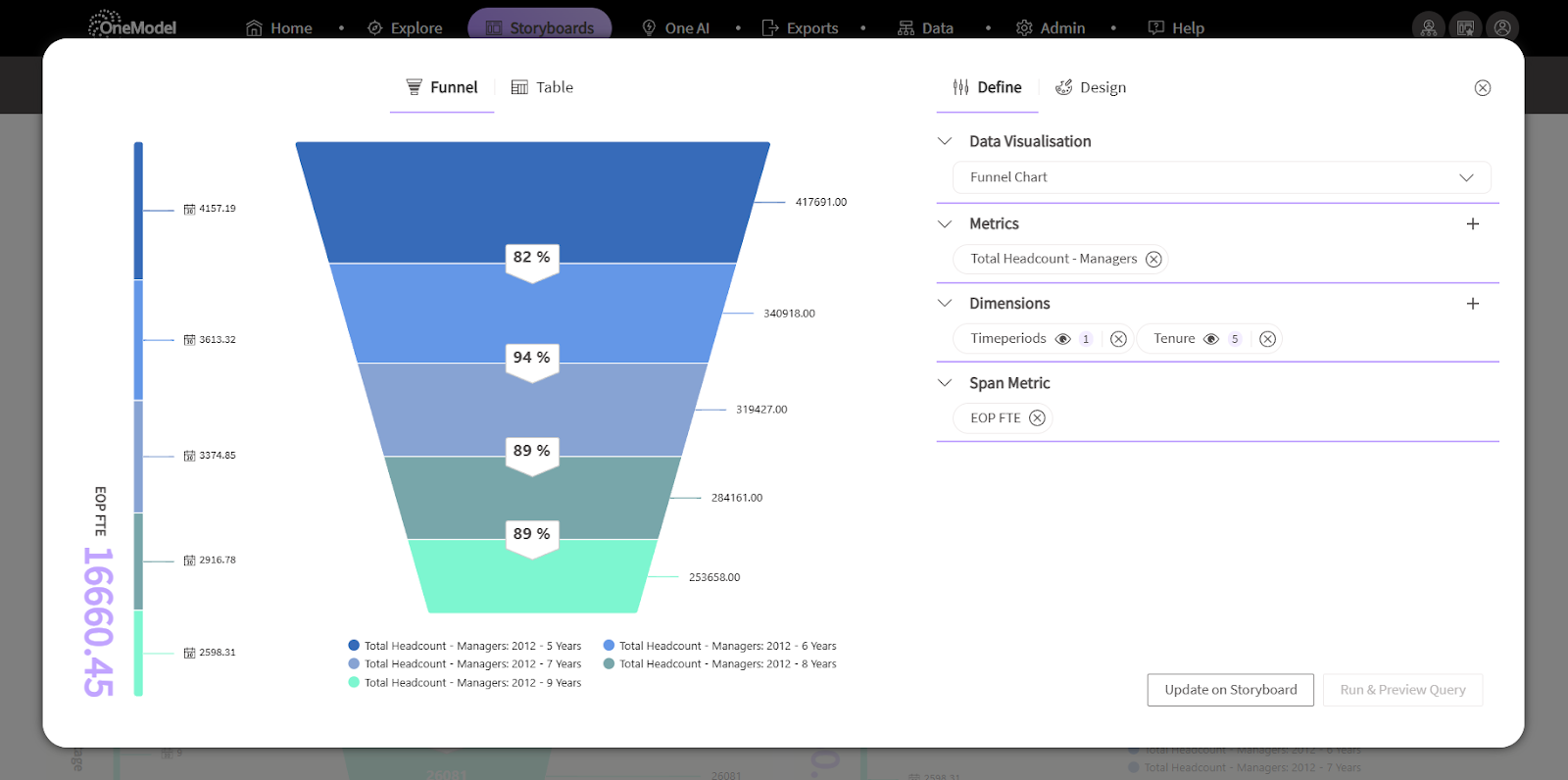The width and height of the screenshot is (1568, 780).
Task: Remove the Tenure dimension
Action: 1267,339
